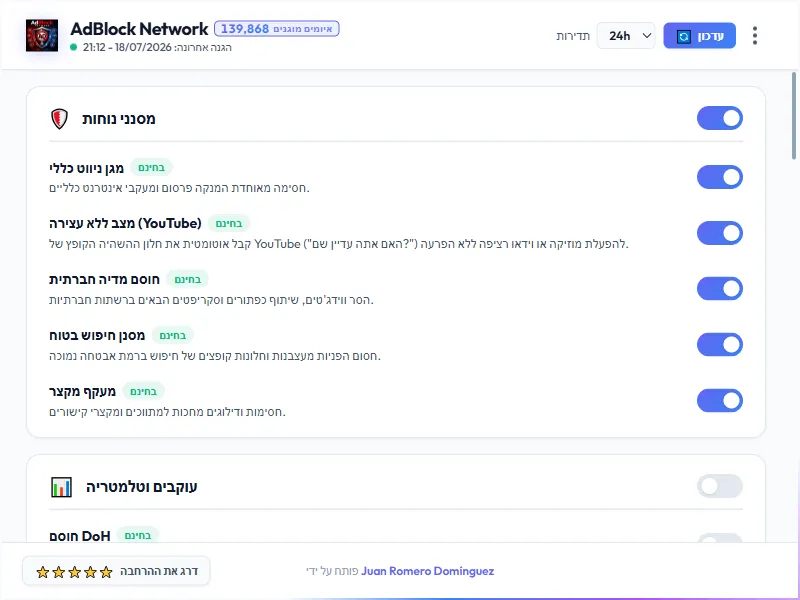
Task: Click the five gold stars rating icon
Action: tap(74, 572)
